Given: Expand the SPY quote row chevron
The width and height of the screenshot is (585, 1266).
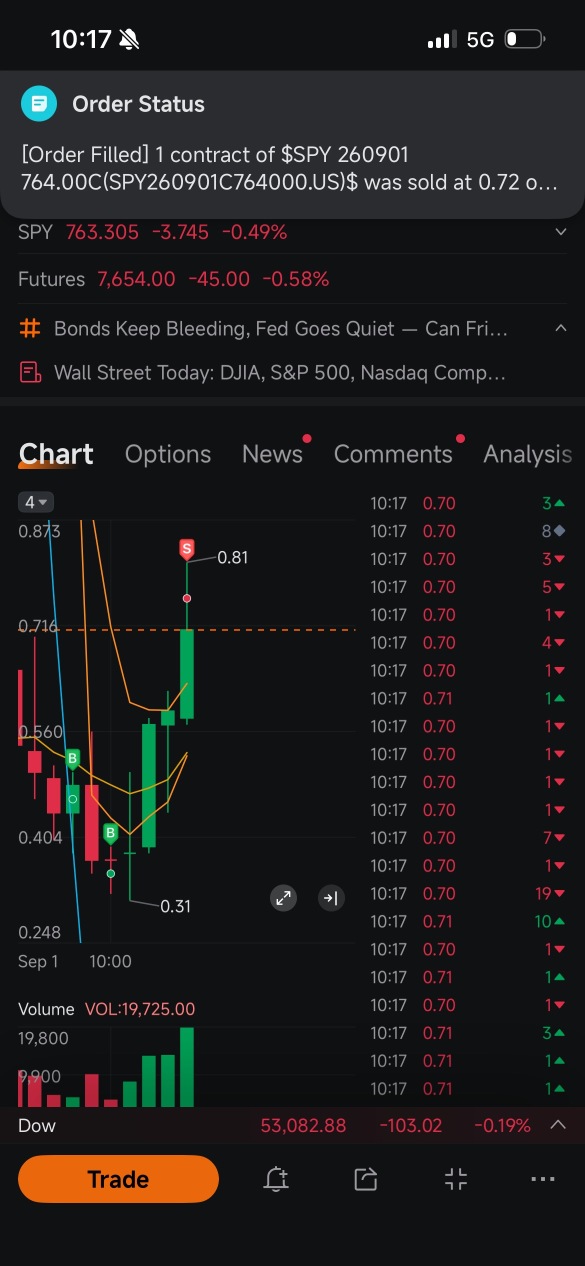Looking at the screenshot, I should [x=560, y=232].
